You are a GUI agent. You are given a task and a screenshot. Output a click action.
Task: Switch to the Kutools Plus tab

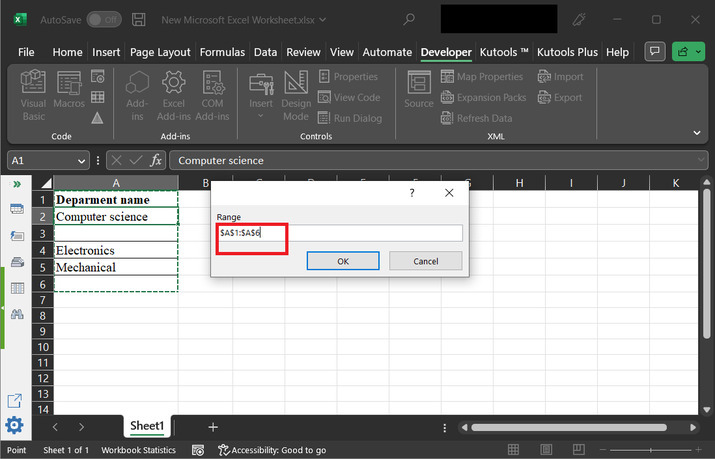[567, 52]
